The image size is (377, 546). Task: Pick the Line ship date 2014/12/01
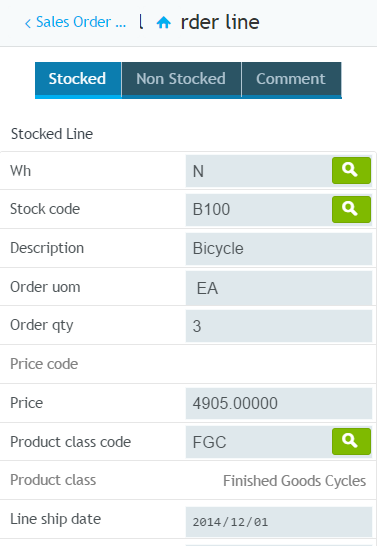click(279, 522)
